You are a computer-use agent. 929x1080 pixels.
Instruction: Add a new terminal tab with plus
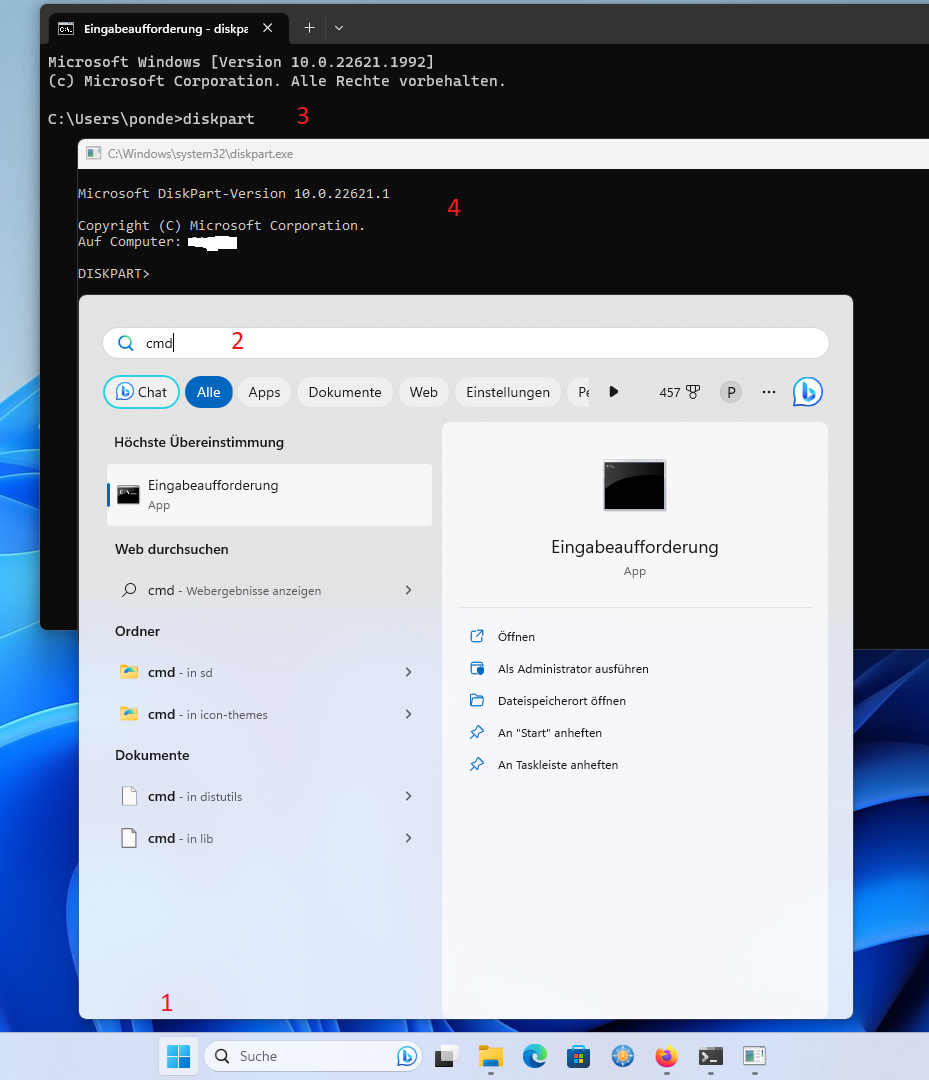[309, 28]
